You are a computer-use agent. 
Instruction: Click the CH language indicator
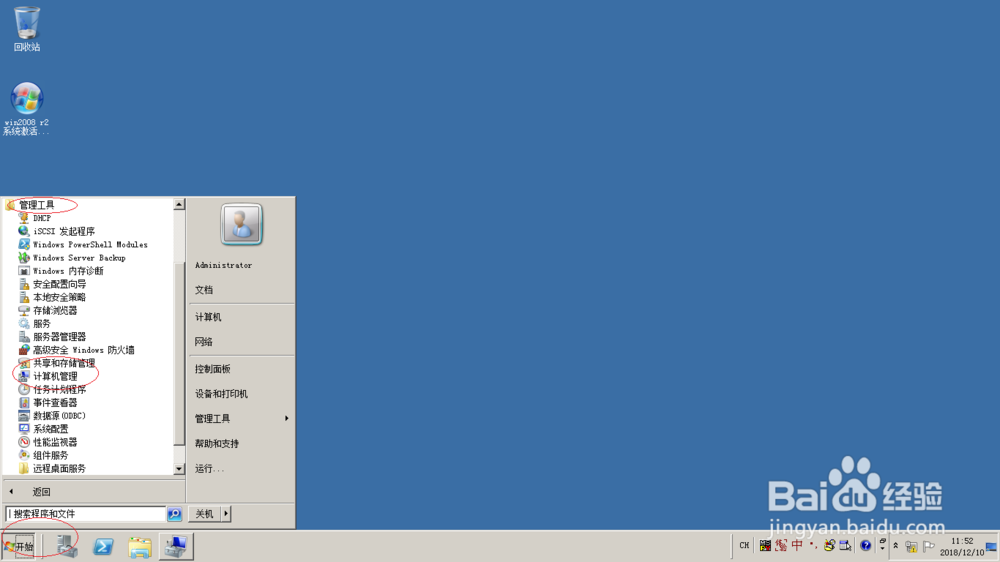coord(744,545)
